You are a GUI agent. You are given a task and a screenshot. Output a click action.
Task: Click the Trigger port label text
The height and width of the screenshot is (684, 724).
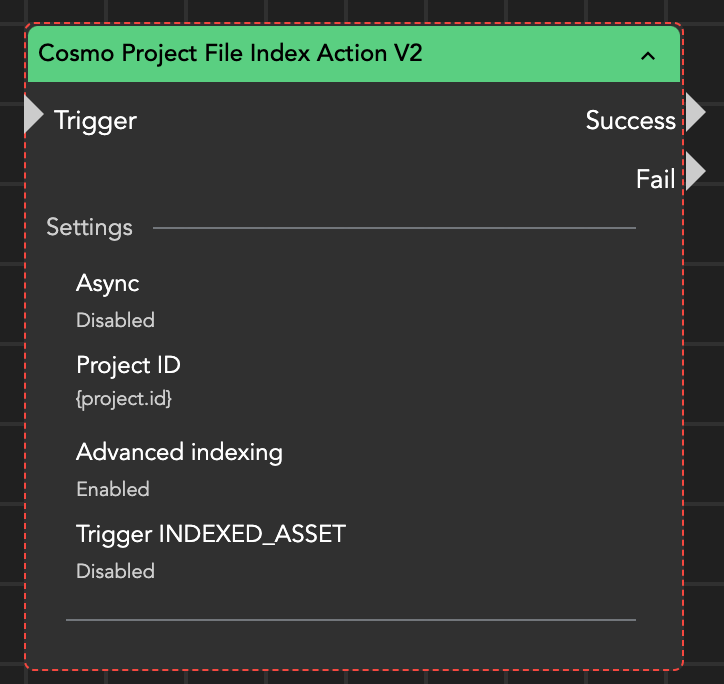tap(95, 121)
